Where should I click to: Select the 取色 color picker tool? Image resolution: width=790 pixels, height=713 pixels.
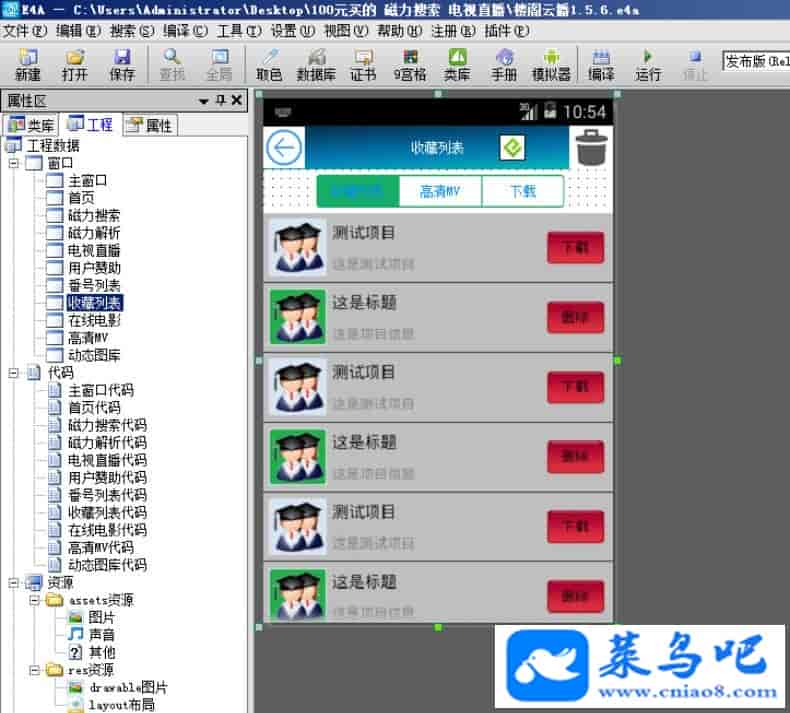tap(269, 64)
